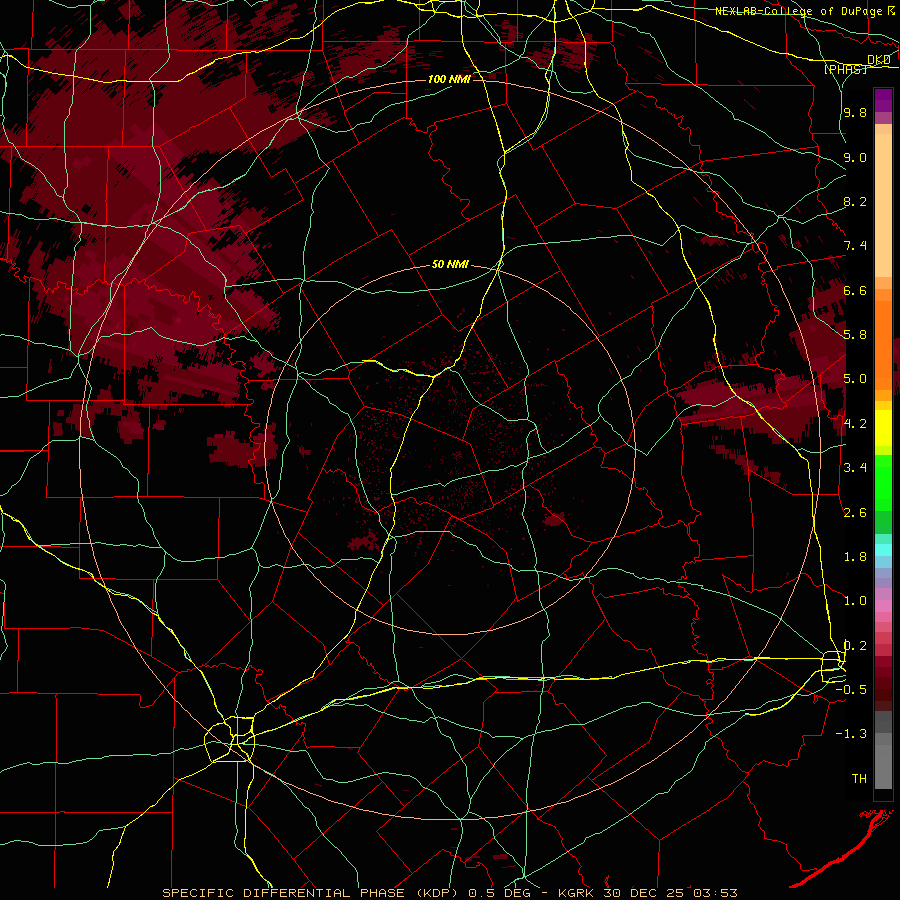Click the 2.6 scale value

click(x=855, y=513)
